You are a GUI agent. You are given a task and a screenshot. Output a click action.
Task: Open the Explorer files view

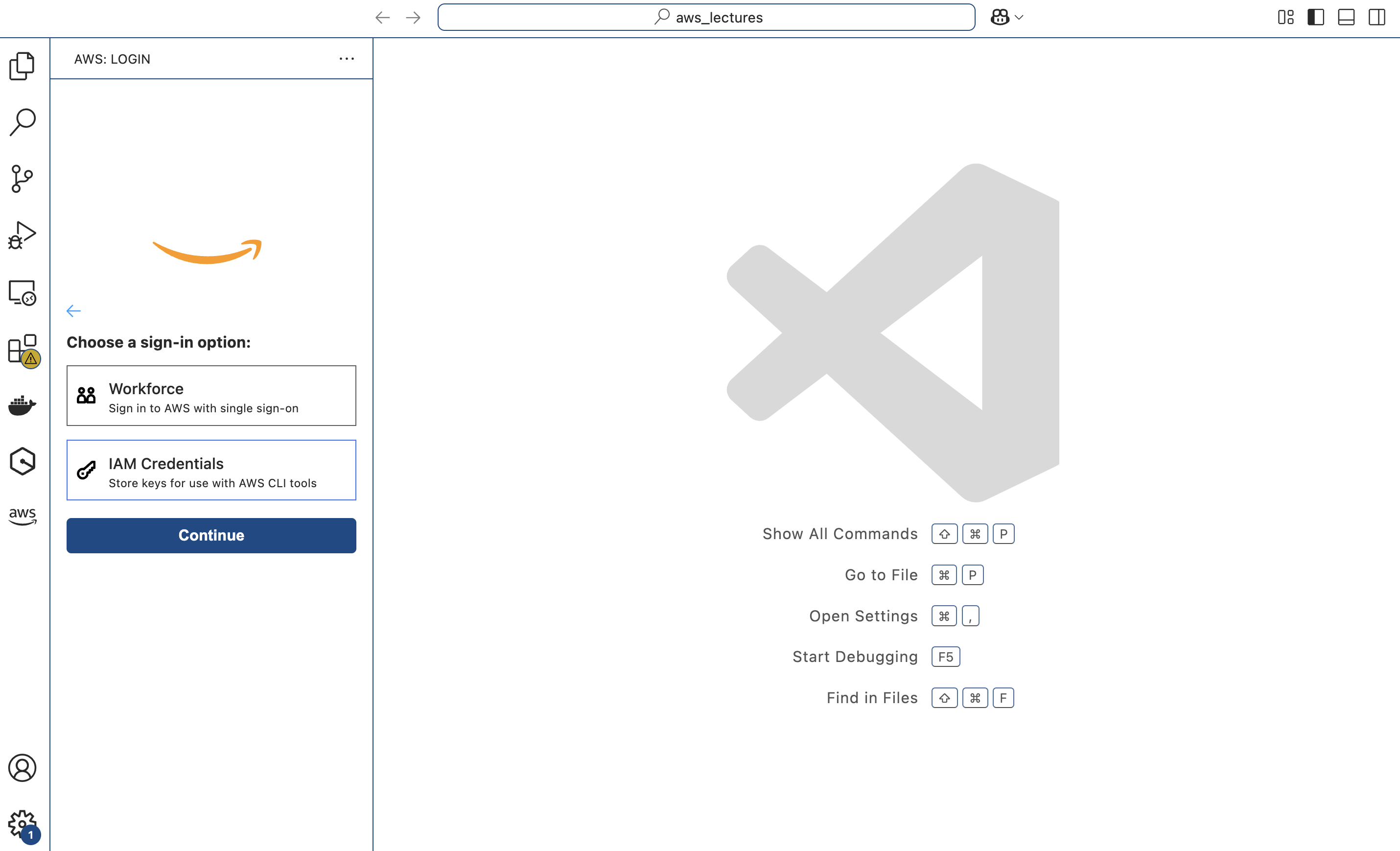coord(22,66)
